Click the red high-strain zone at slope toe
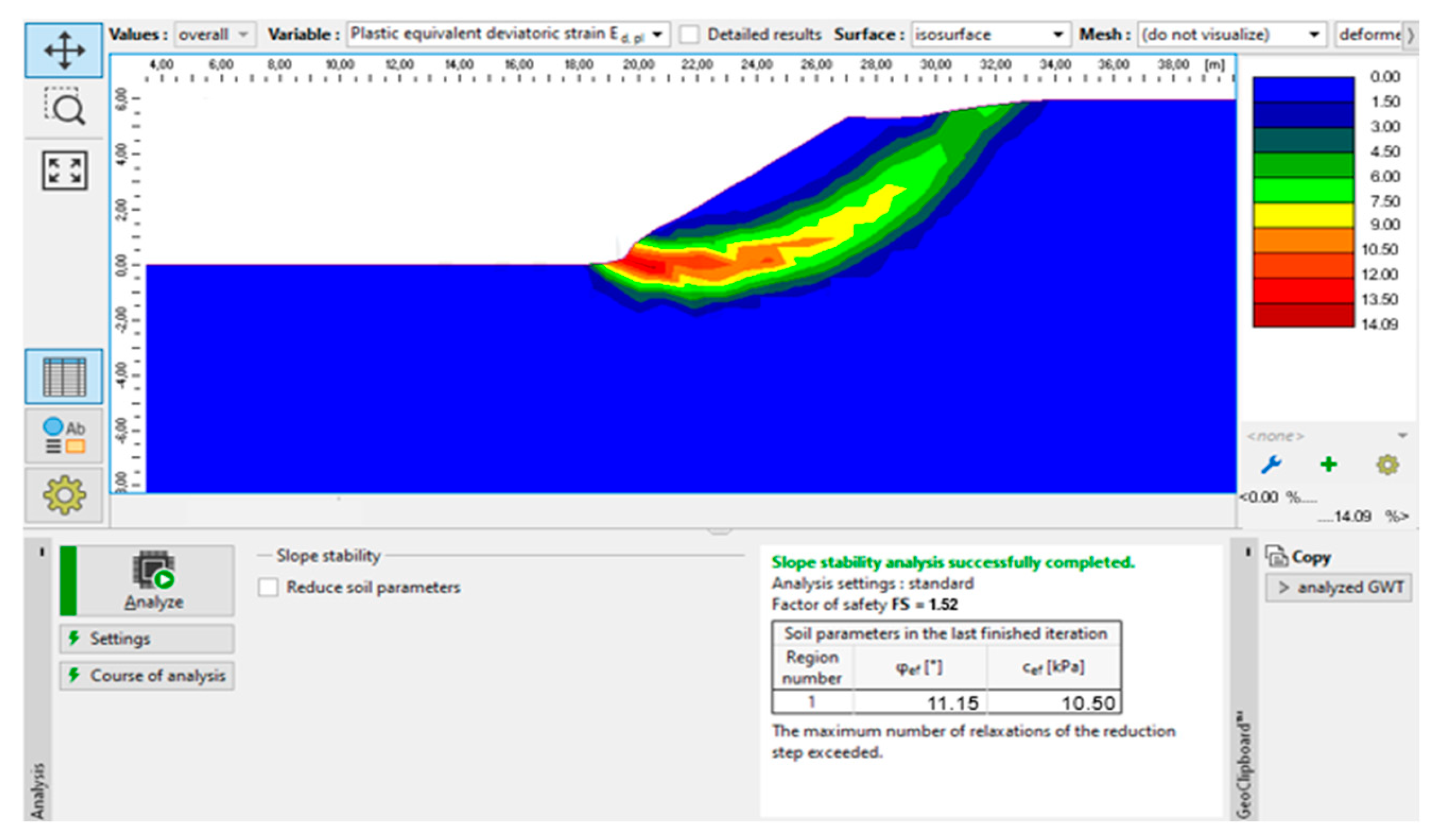Viewport: 1437px width, 840px height. tap(647, 266)
